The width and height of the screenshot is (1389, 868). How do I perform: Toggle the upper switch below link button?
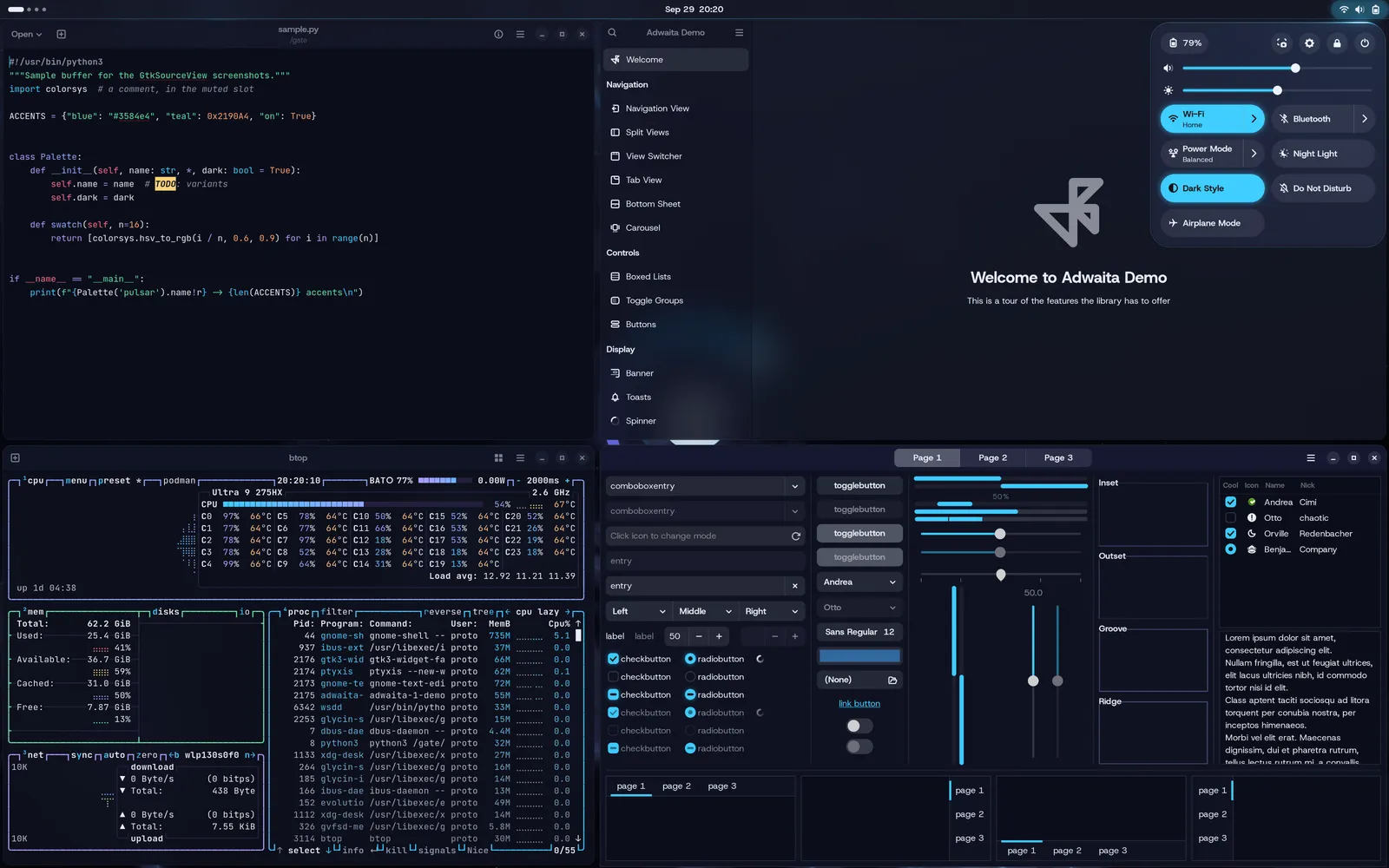pos(859,726)
